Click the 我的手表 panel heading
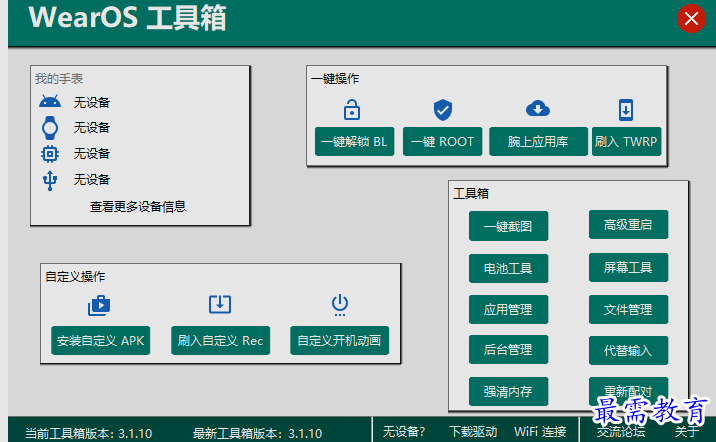Screen dimensions: 716x442 tap(59, 79)
